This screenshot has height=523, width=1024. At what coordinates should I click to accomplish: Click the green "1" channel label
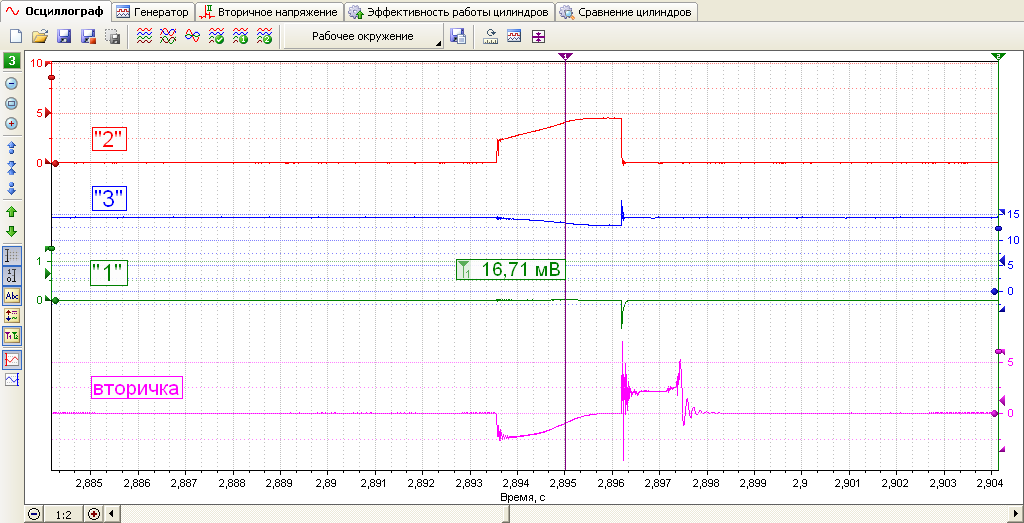[x=109, y=272]
